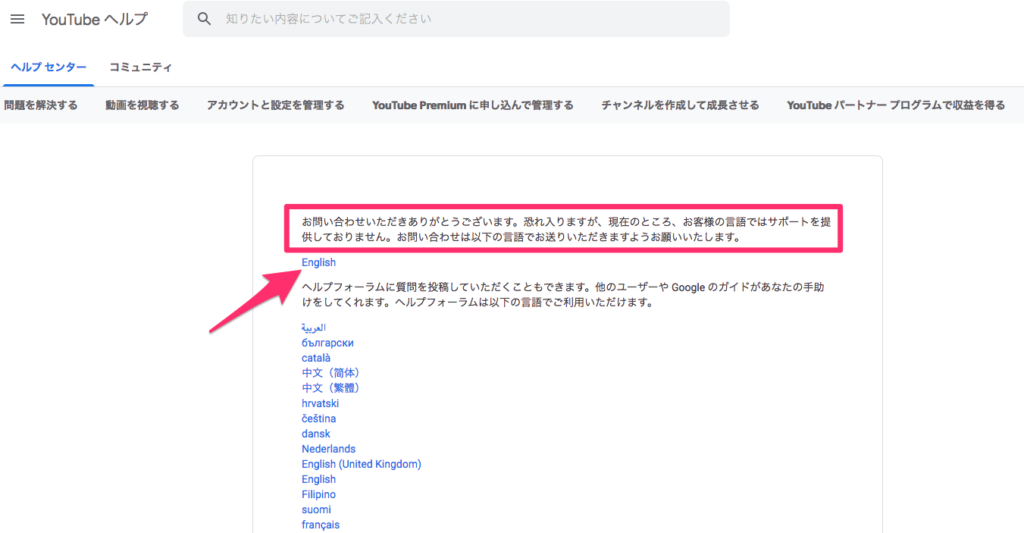Open the チャンネルを作成して成長させる menu
Image resolution: width=1024 pixels, height=533 pixels.
point(680,105)
